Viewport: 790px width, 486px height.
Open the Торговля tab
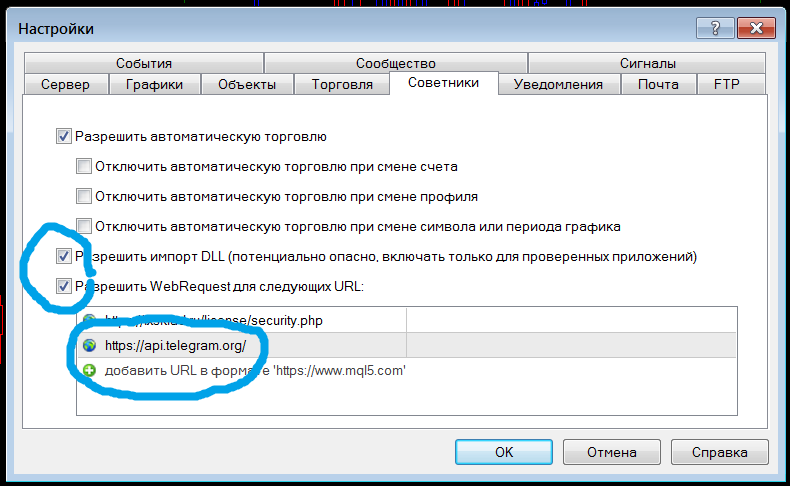[342, 84]
